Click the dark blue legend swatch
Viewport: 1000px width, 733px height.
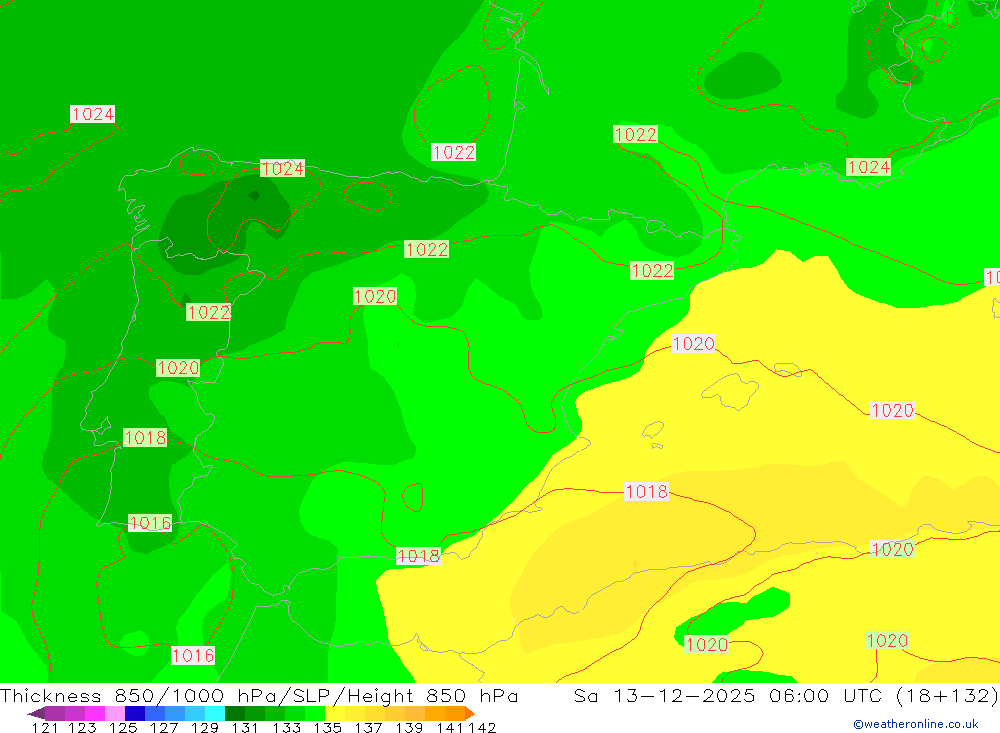135,713
